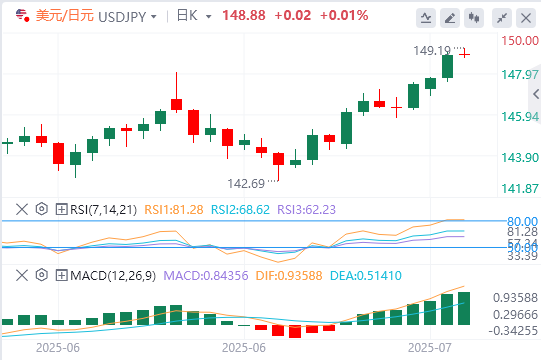
Task: Click the RSI1:81.28 value
Action: (x=174, y=210)
